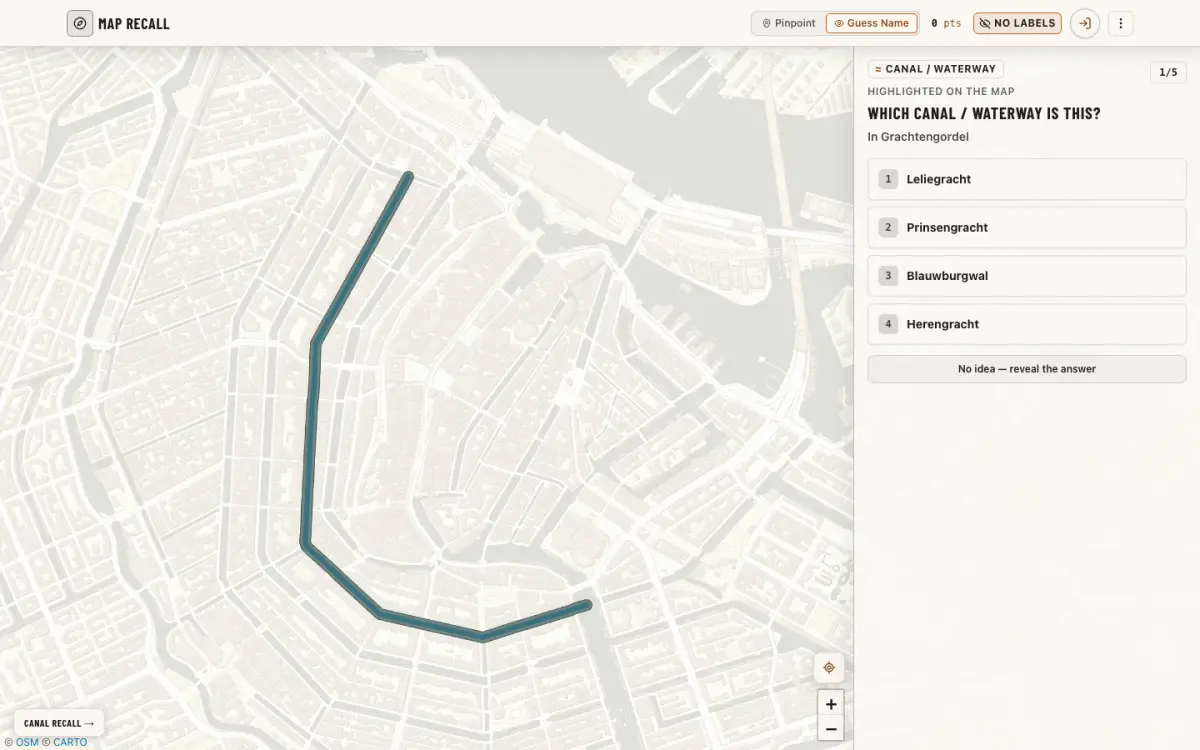The height and width of the screenshot is (750, 1200).
Task: Click the 0 pts score display
Action: [x=946, y=23]
